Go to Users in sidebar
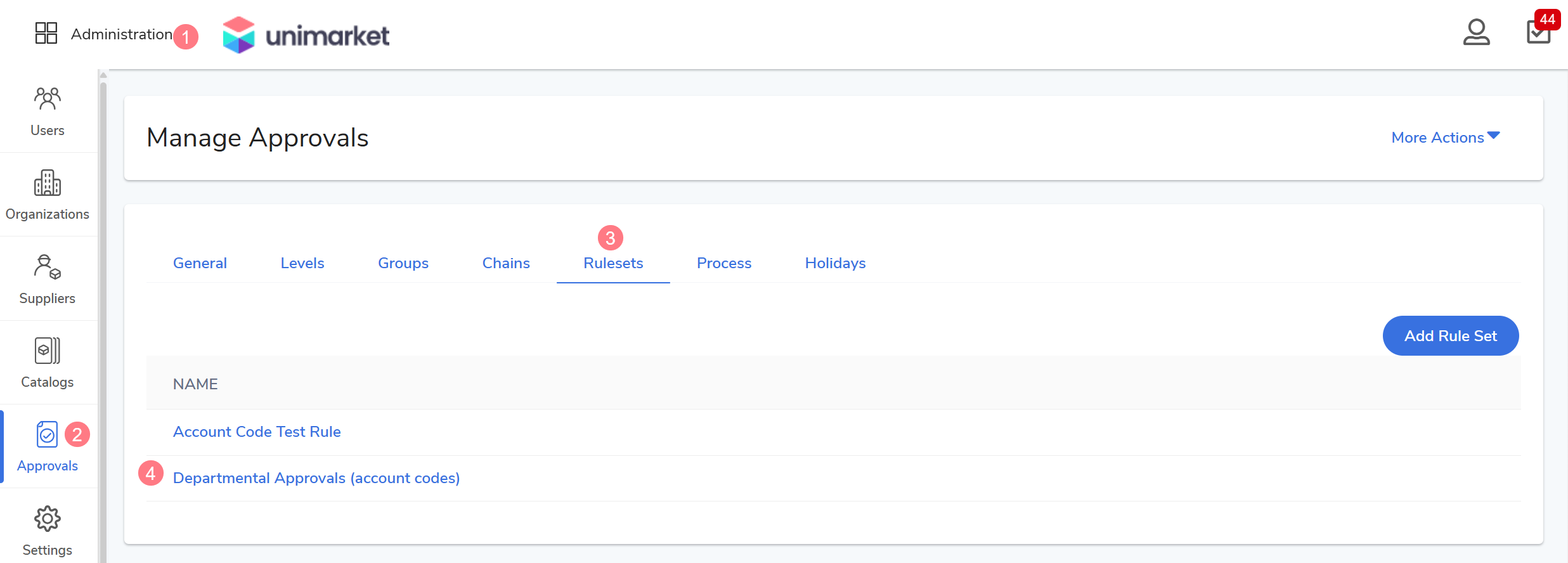1568x563 pixels. point(48,112)
